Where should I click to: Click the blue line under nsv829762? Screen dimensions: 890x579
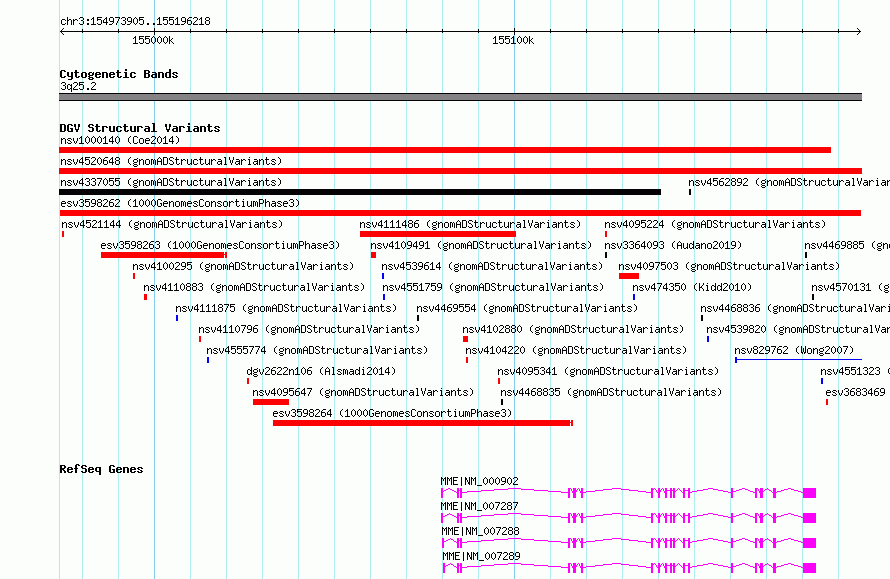tap(799, 360)
